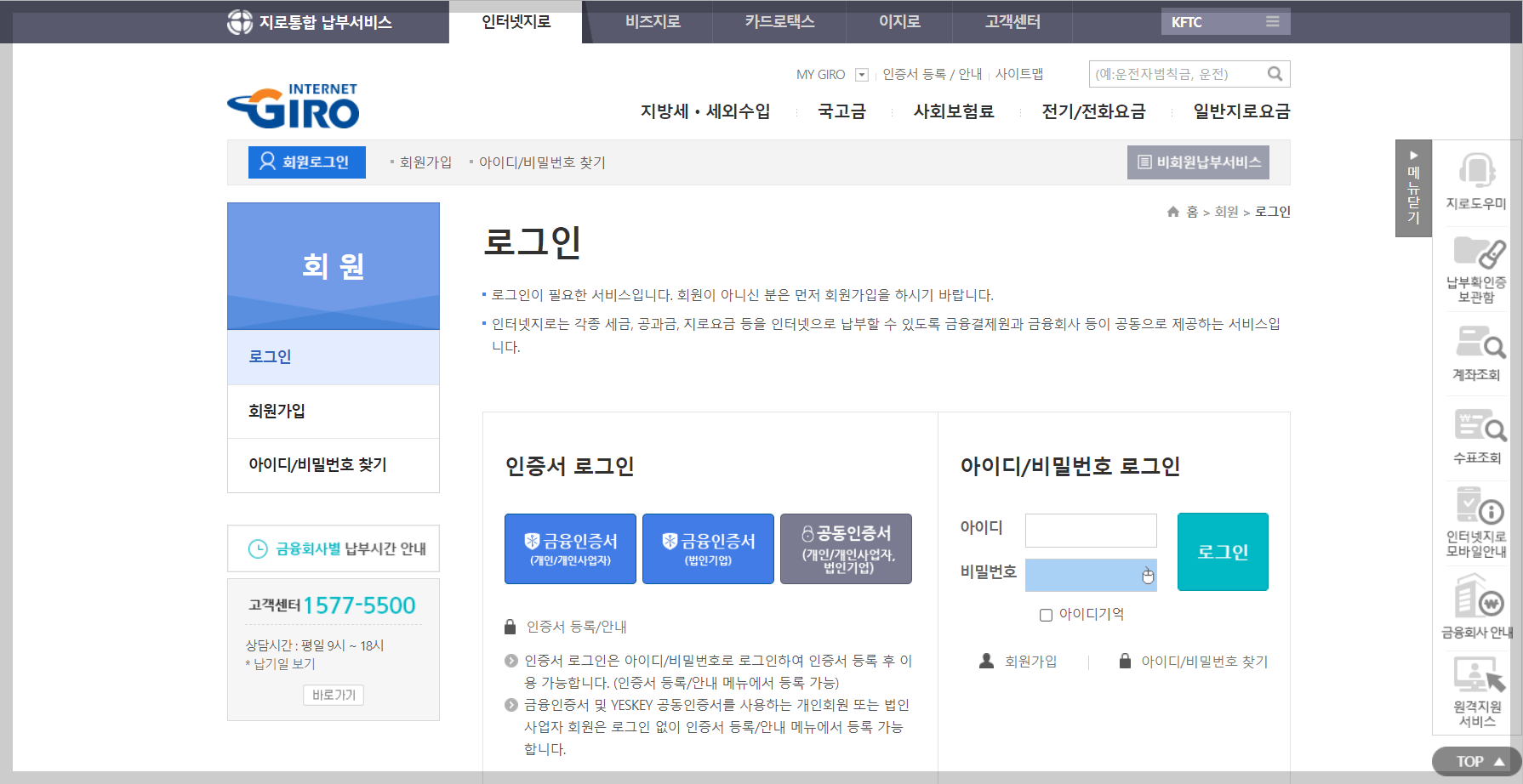The height and width of the screenshot is (784, 1523).
Task: Switch to the 카드로택스 tab
Action: pos(779,21)
